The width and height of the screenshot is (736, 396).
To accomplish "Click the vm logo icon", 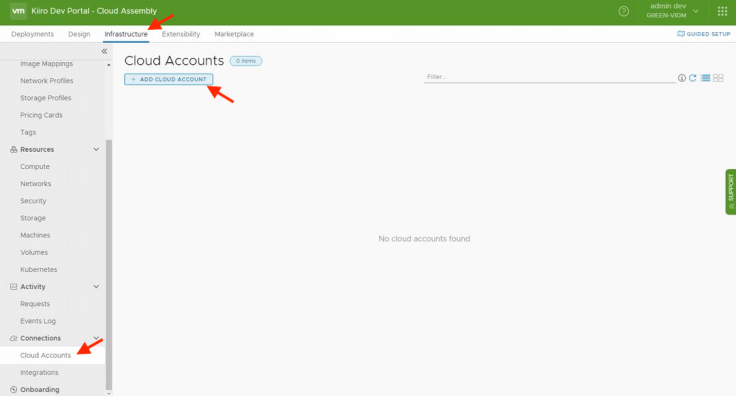I will pos(18,11).
